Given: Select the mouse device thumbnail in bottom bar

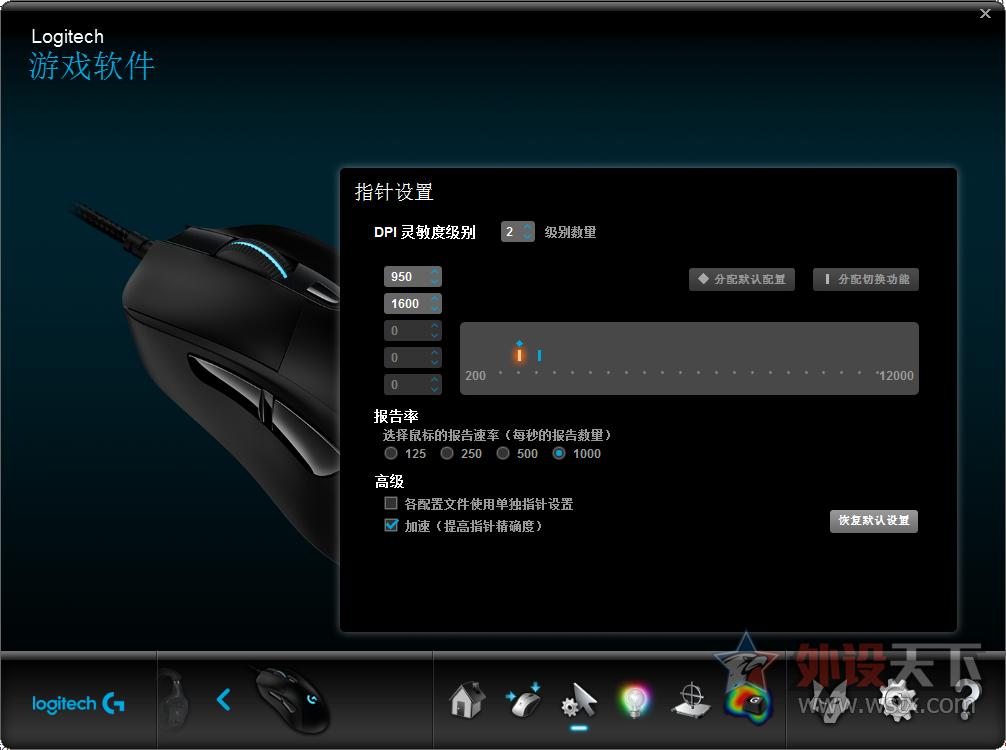Looking at the screenshot, I should [293, 700].
